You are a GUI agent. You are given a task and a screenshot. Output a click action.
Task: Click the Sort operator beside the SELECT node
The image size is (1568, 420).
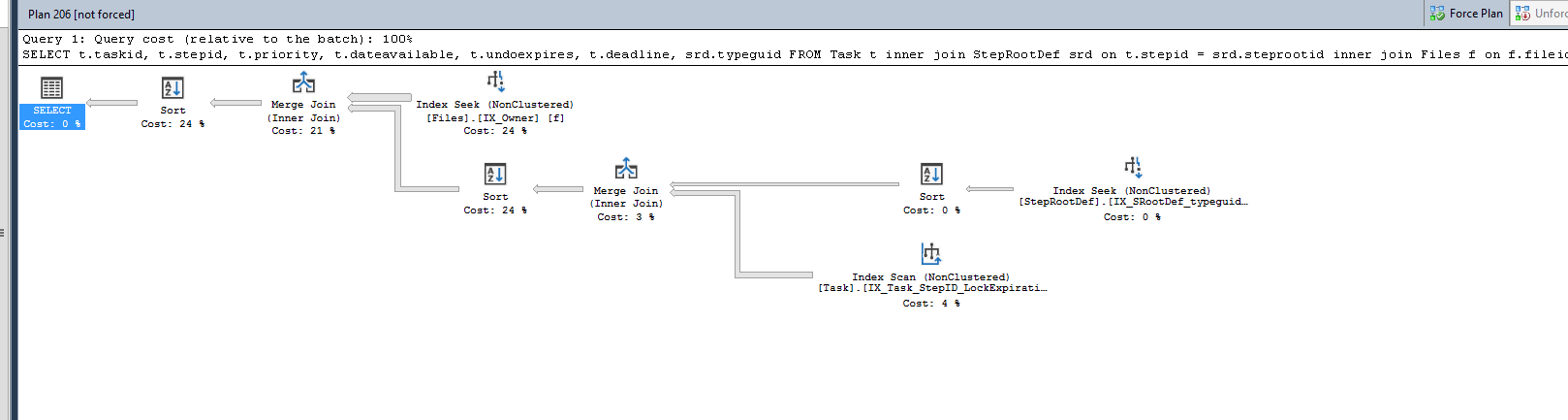[172, 88]
